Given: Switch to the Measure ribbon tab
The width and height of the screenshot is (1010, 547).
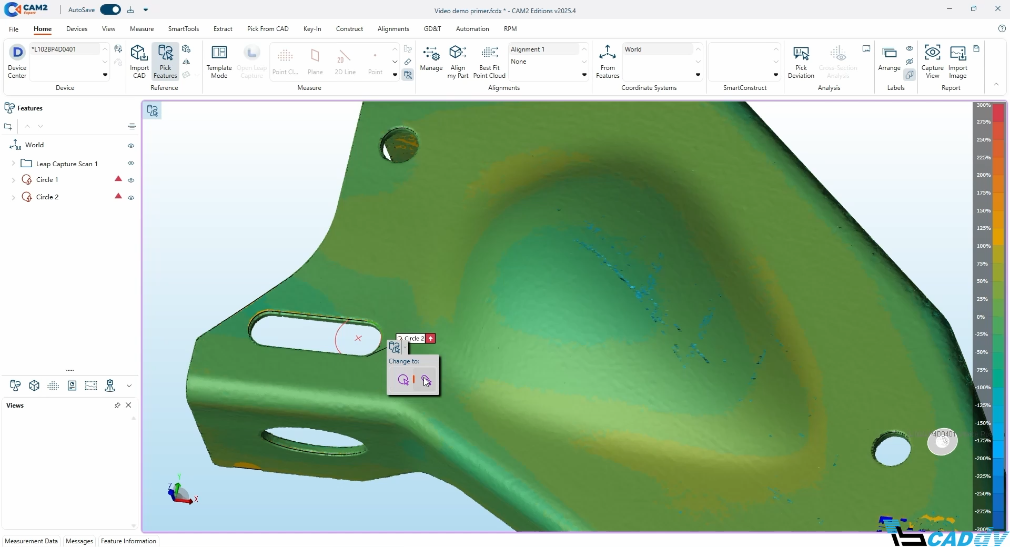Looking at the screenshot, I should [142, 29].
